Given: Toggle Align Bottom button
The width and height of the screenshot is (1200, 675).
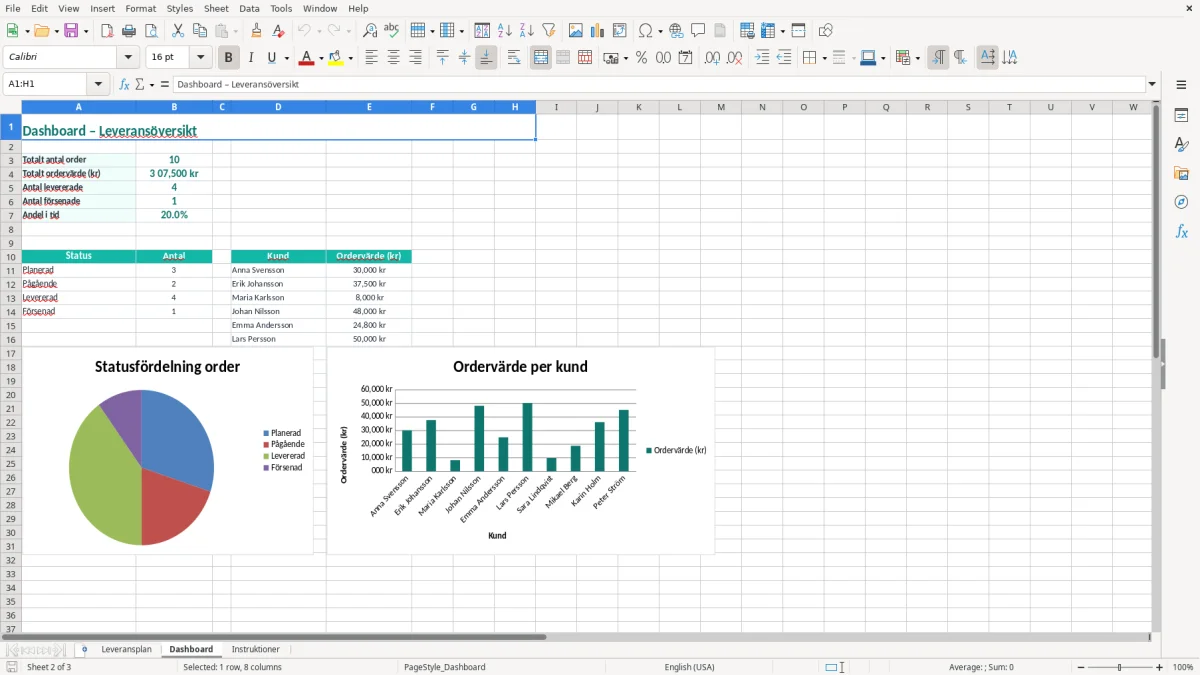Looking at the screenshot, I should [486, 58].
